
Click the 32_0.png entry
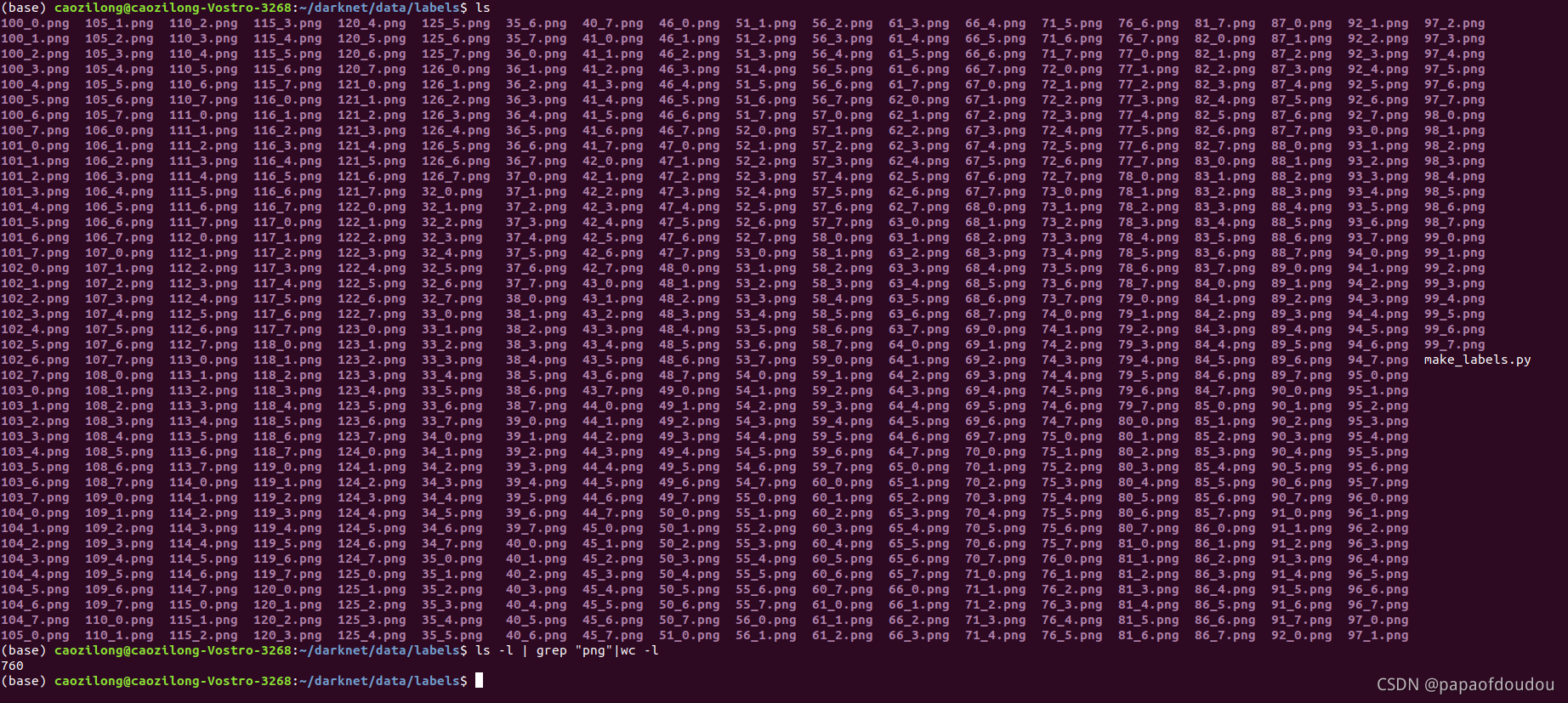pyautogui.click(x=452, y=191)
